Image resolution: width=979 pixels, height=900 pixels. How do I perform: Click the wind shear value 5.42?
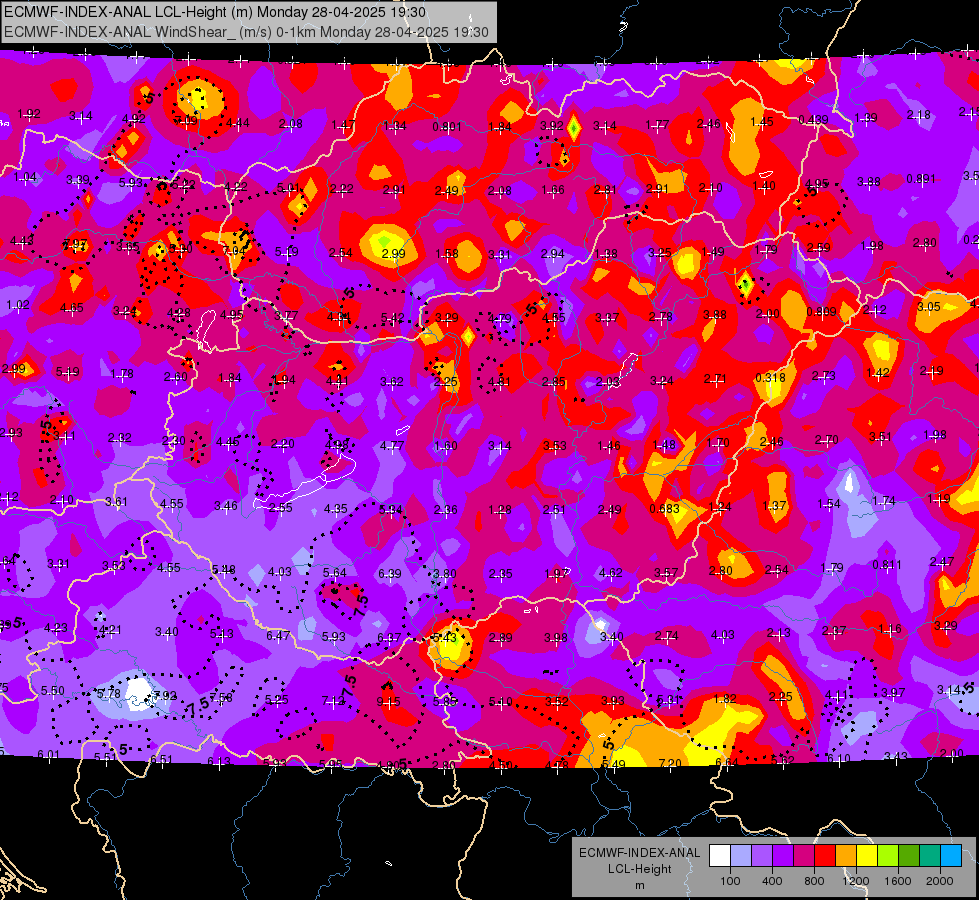[392, 318]
